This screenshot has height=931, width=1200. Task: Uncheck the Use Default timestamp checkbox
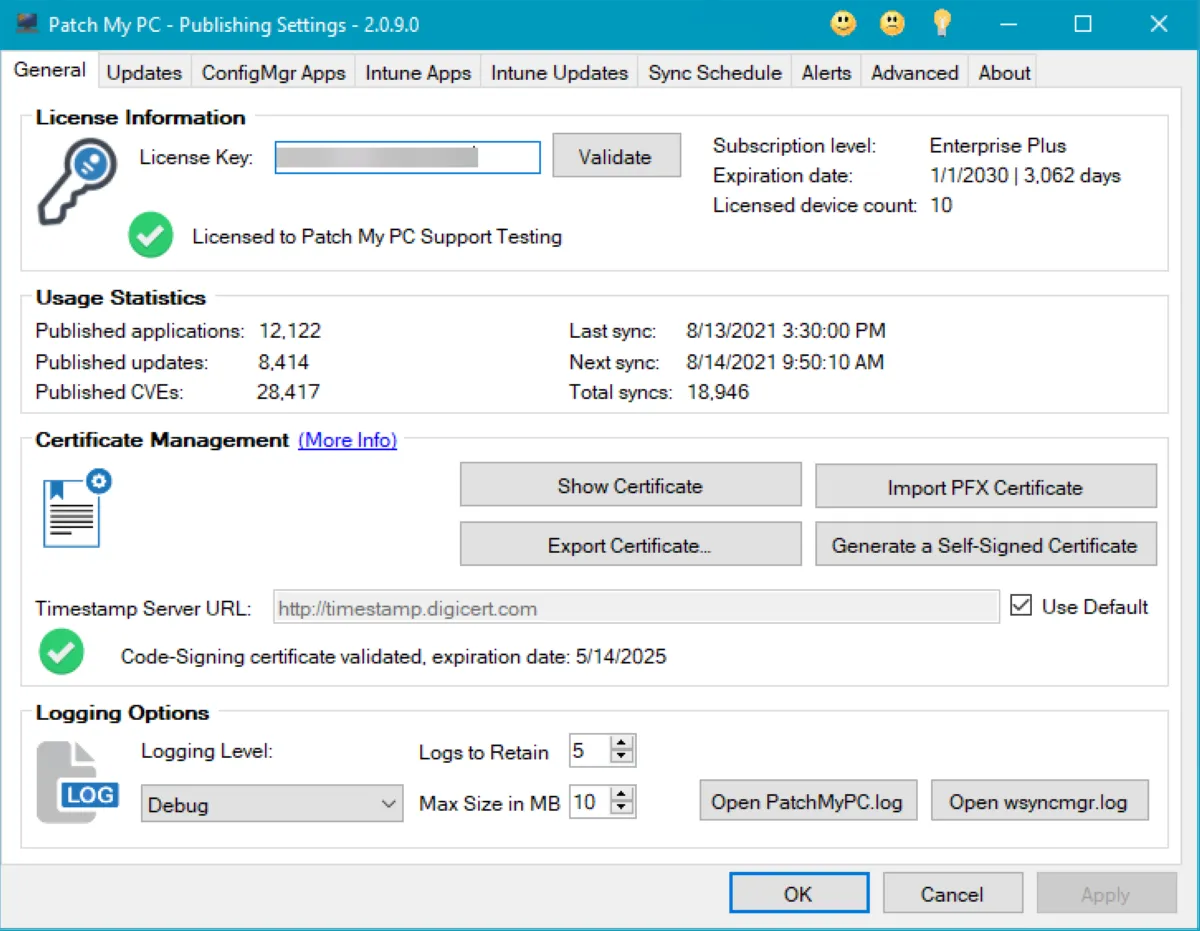(1021, 606)
